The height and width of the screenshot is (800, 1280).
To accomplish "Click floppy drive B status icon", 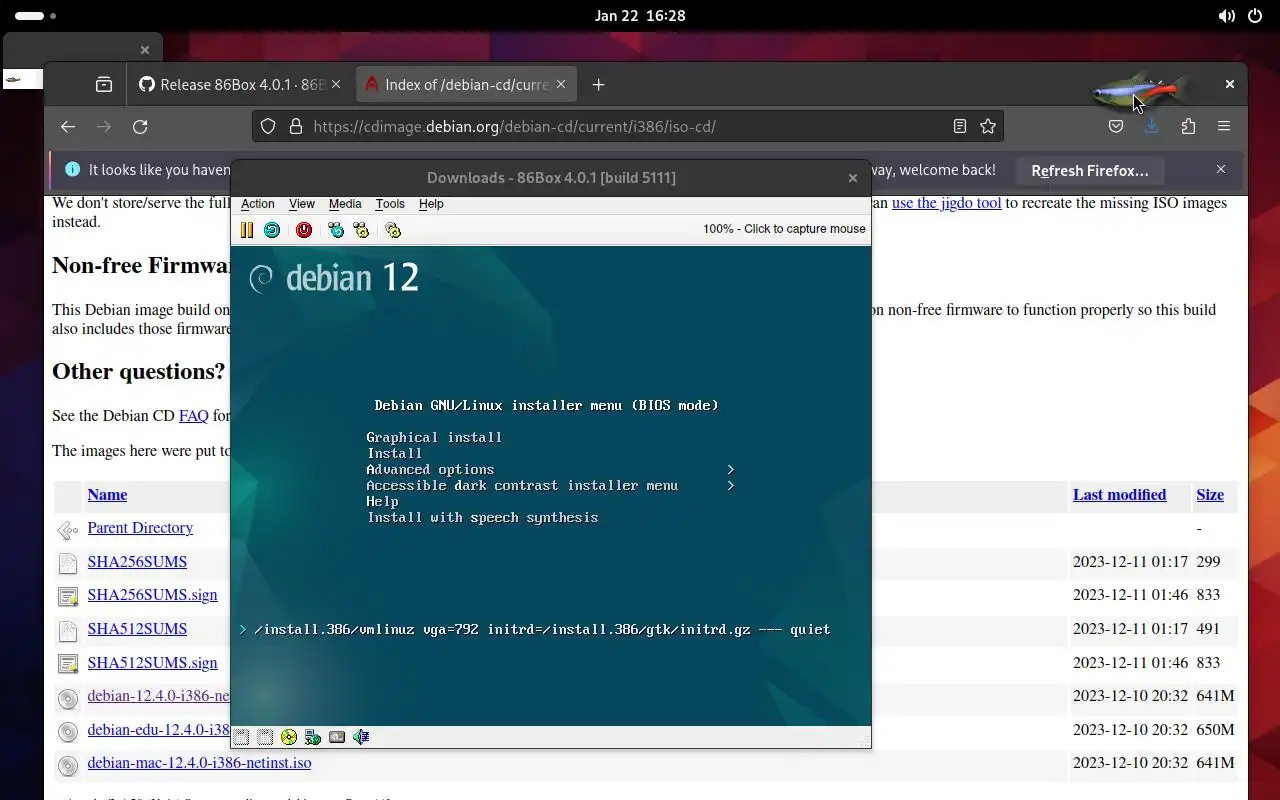I will pos(265,737).
